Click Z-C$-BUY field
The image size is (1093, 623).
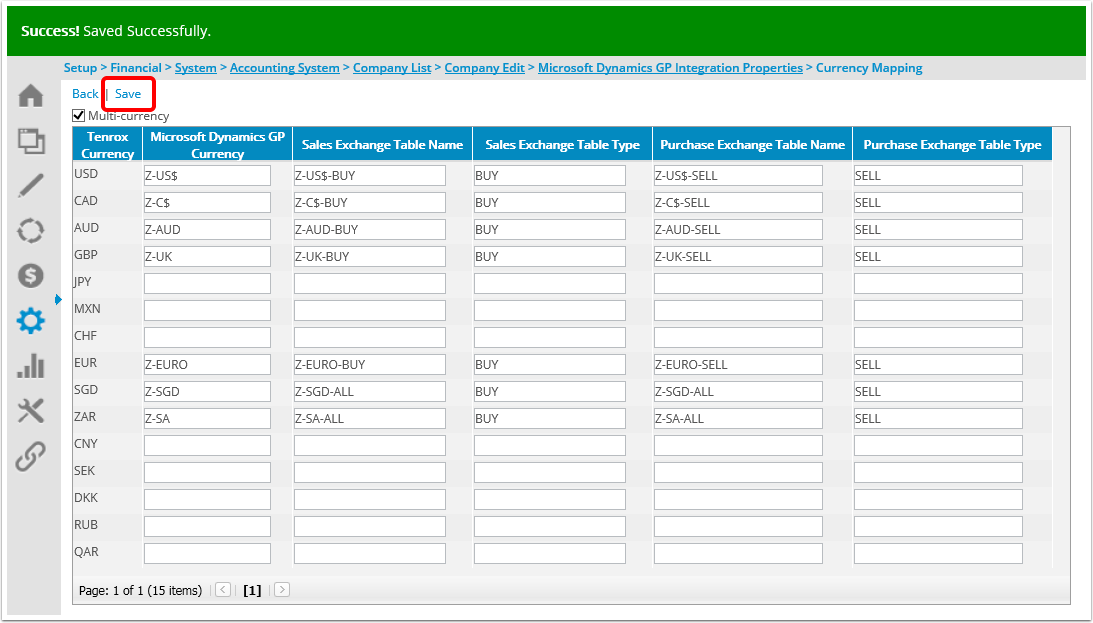point(369,203)
